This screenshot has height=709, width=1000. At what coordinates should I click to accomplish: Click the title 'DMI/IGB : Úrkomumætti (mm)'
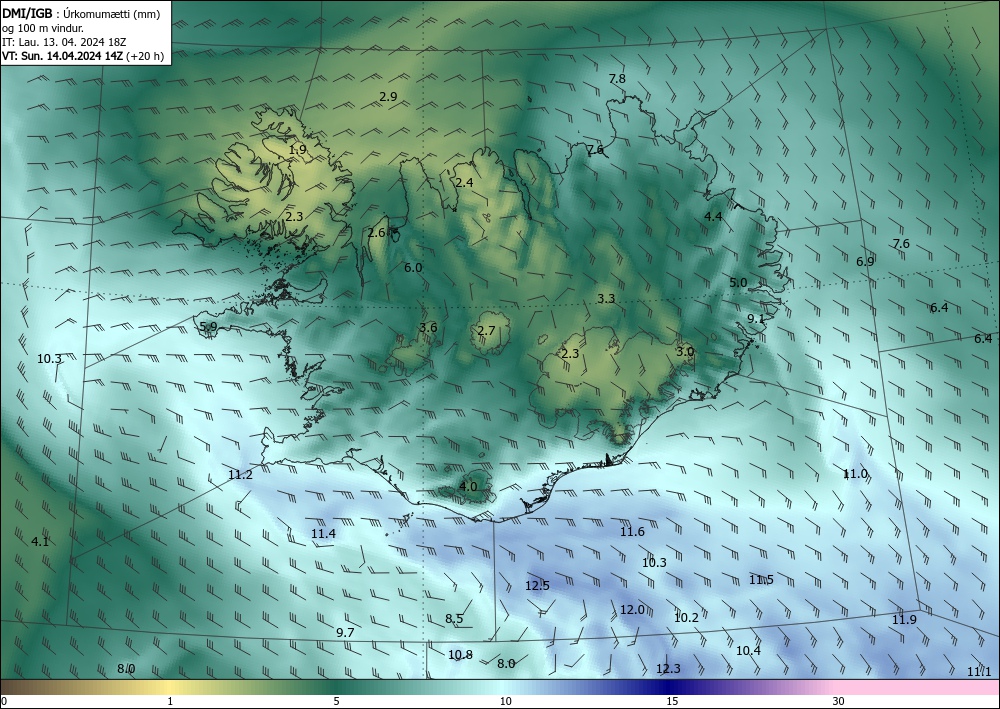82,13
